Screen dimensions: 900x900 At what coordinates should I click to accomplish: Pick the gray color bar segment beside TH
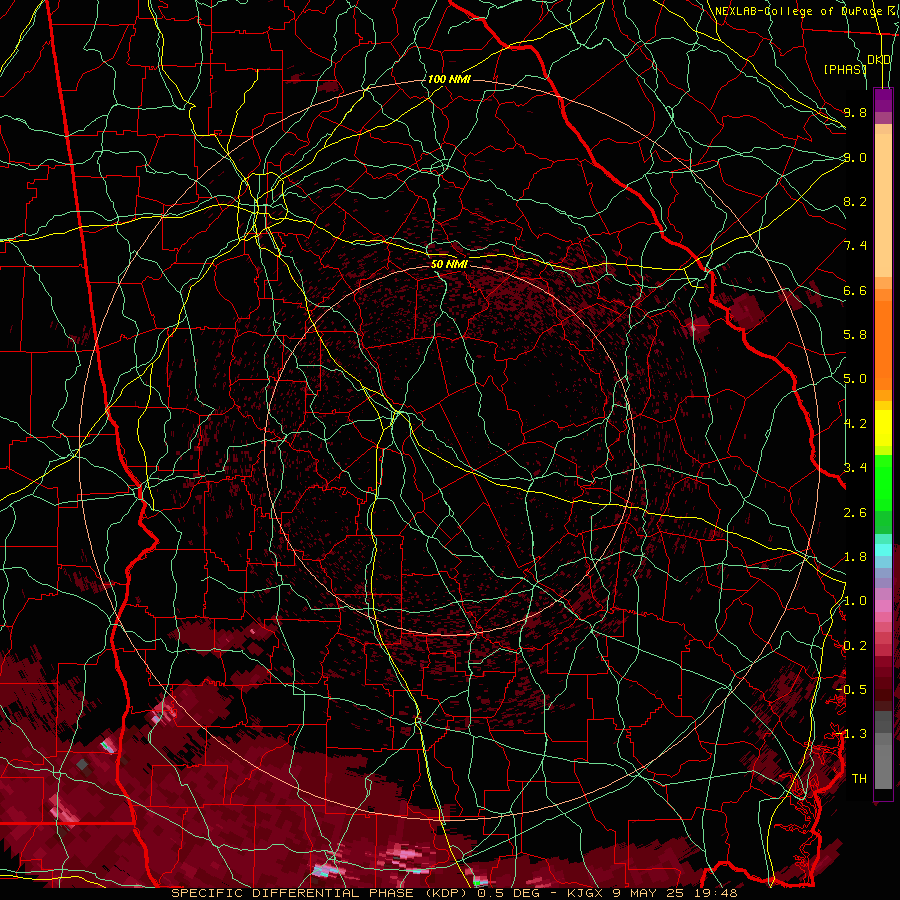(883, 766)
